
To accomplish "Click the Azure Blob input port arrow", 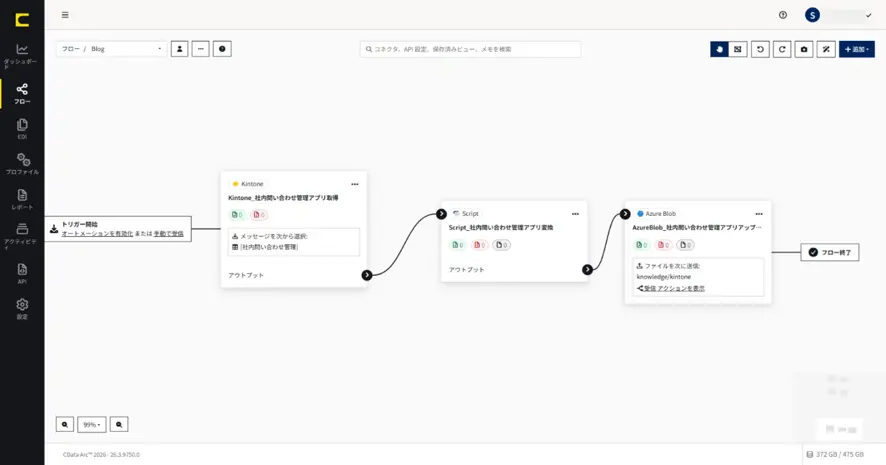I will tap(625, 214).
